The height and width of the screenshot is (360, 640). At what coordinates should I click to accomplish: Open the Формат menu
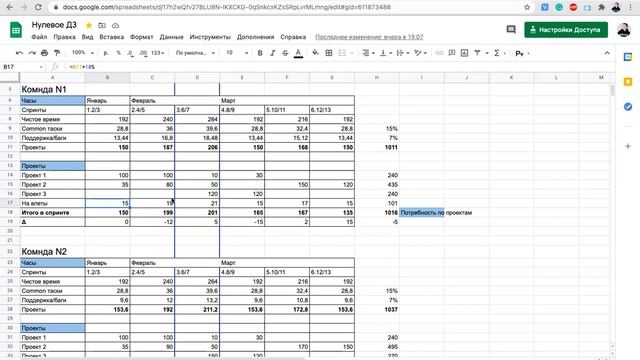point(141,37)
